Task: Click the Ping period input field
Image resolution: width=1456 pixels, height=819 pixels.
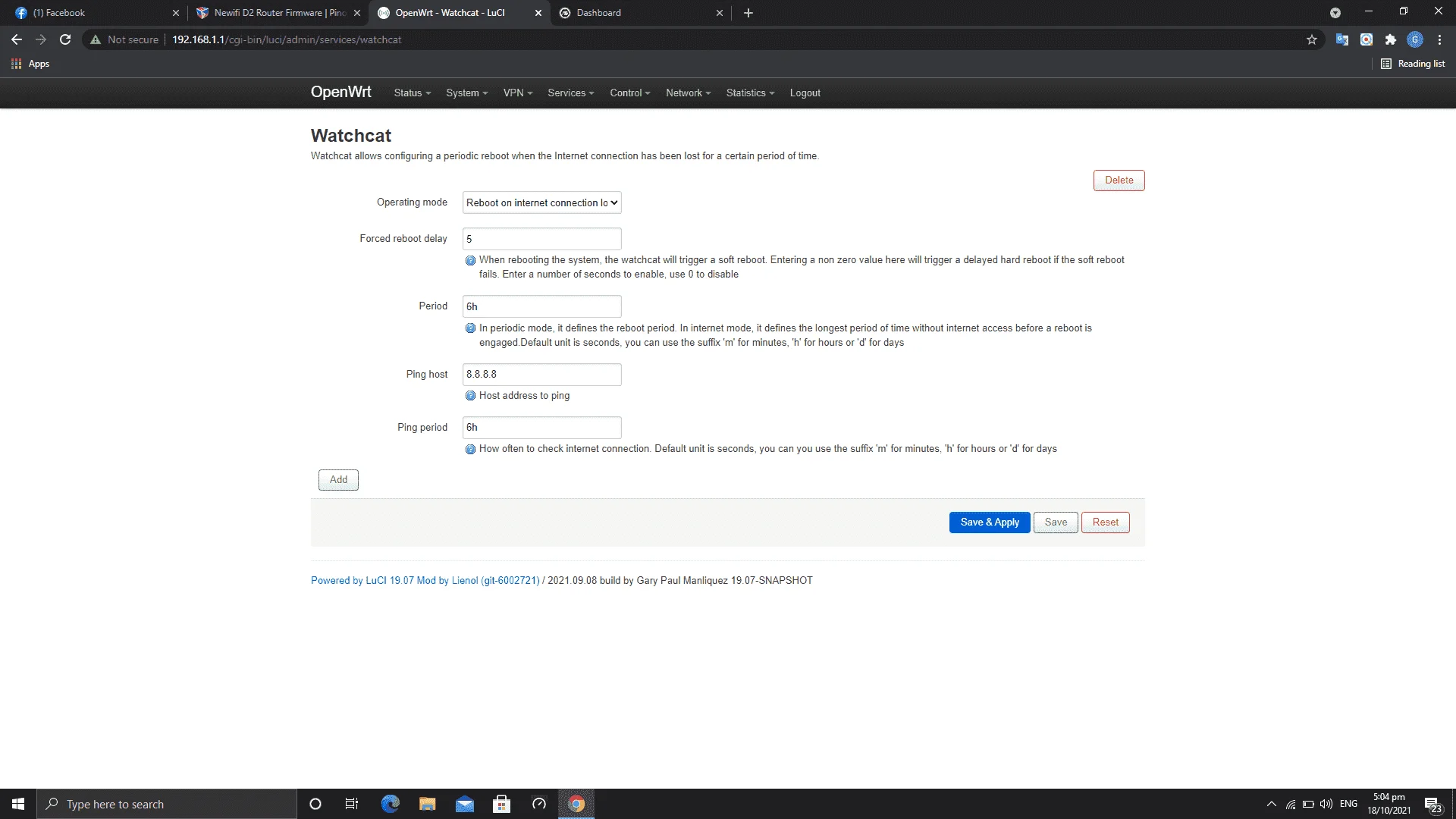Action: pos(541,428)
